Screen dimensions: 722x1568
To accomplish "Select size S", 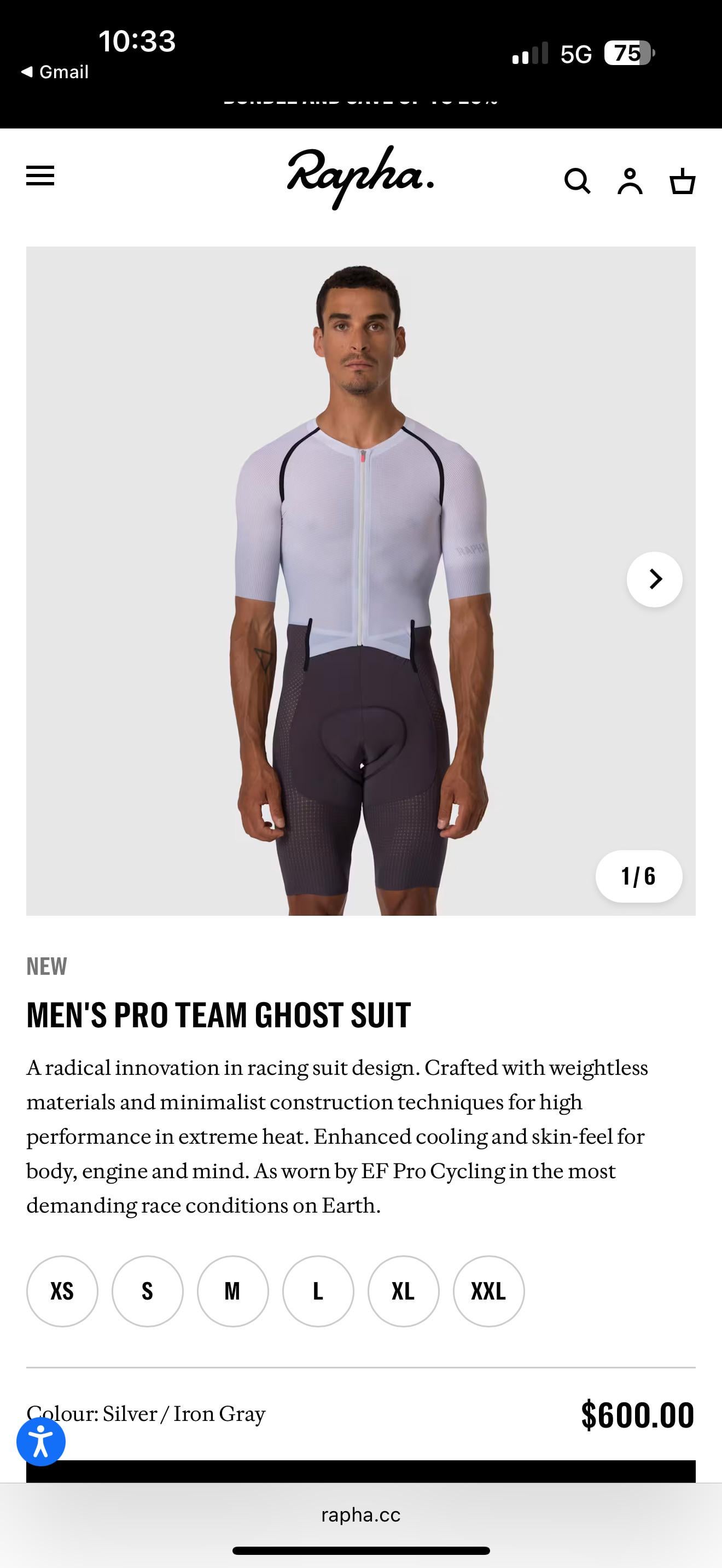I will click(x=147, y=1291).
